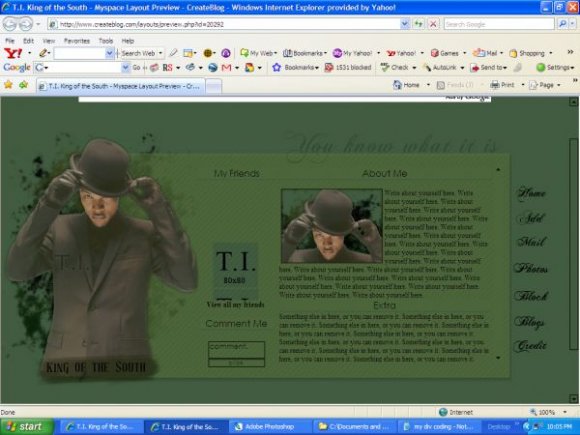Open the File menu
The image size is (580, 435).
click(10, 41)
